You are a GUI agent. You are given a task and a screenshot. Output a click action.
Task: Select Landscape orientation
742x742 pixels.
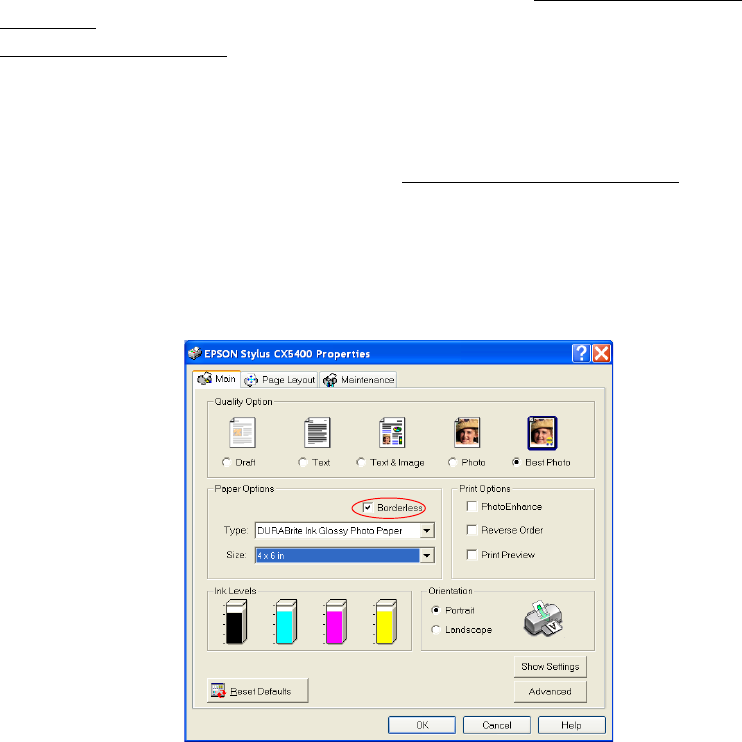[x=436, y=629]
